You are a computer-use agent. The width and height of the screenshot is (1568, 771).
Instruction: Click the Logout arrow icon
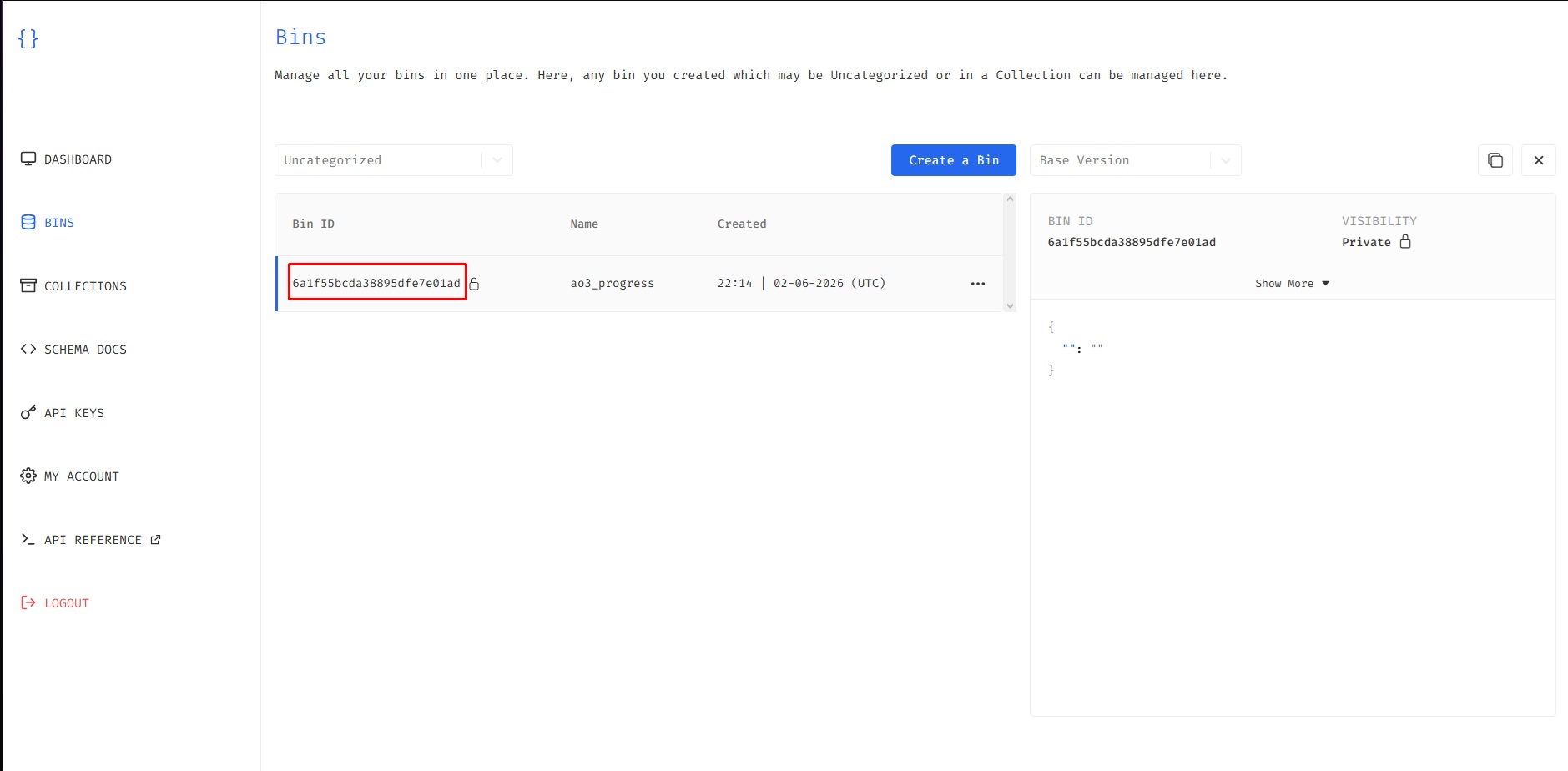(28, 602)
